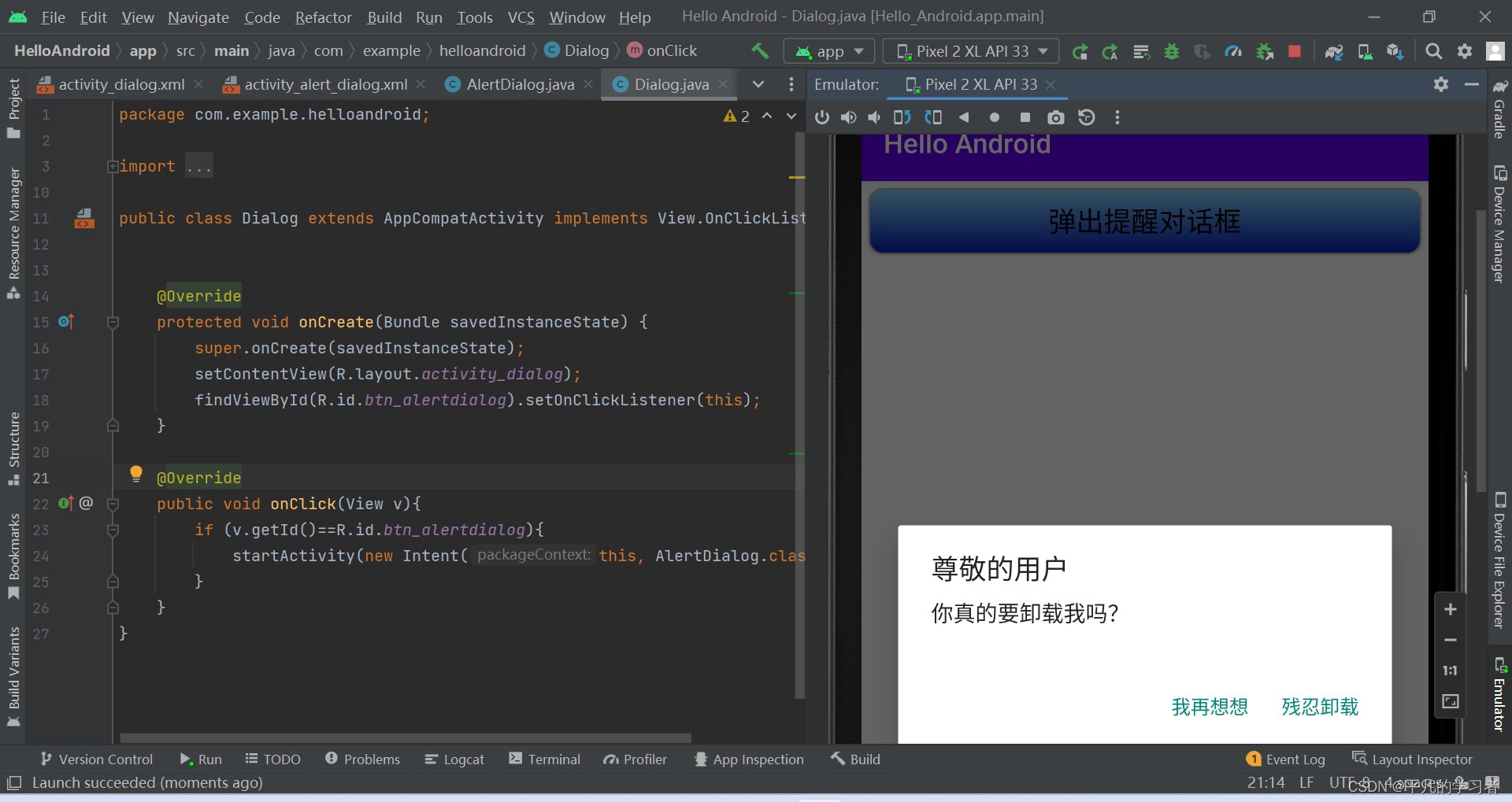
Task: Open the Refactor menu
Action: [323, 17]
